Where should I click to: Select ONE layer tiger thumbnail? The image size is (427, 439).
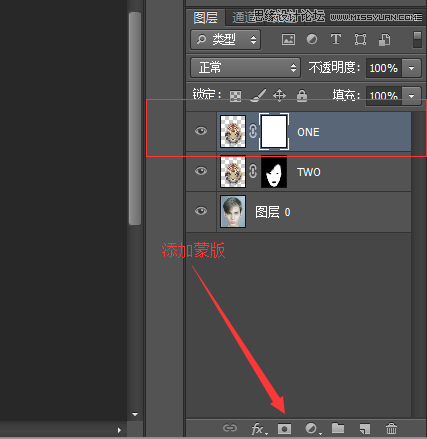click(x=233, y=131)
